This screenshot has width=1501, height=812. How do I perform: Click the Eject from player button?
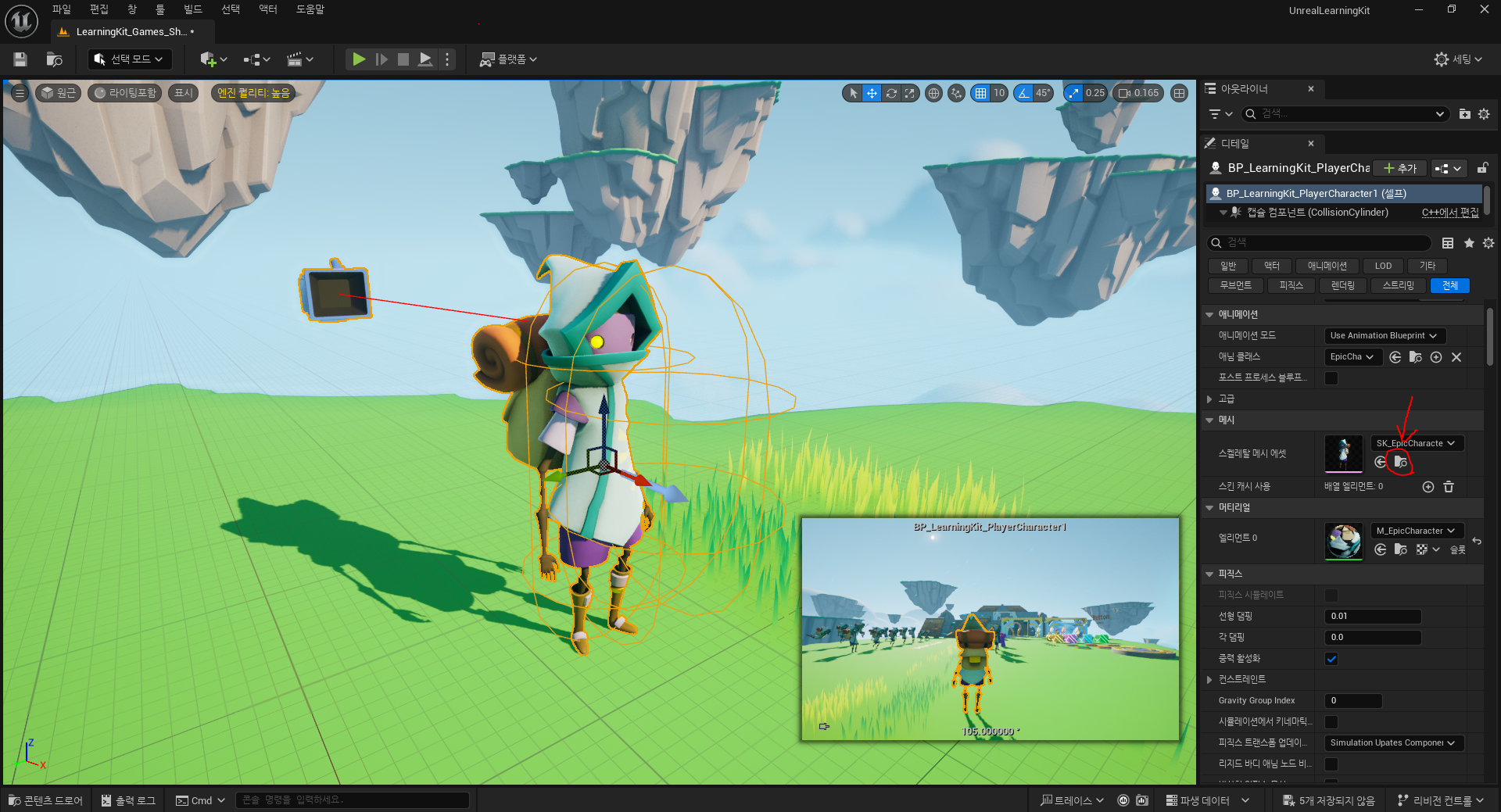coord(425,59)
